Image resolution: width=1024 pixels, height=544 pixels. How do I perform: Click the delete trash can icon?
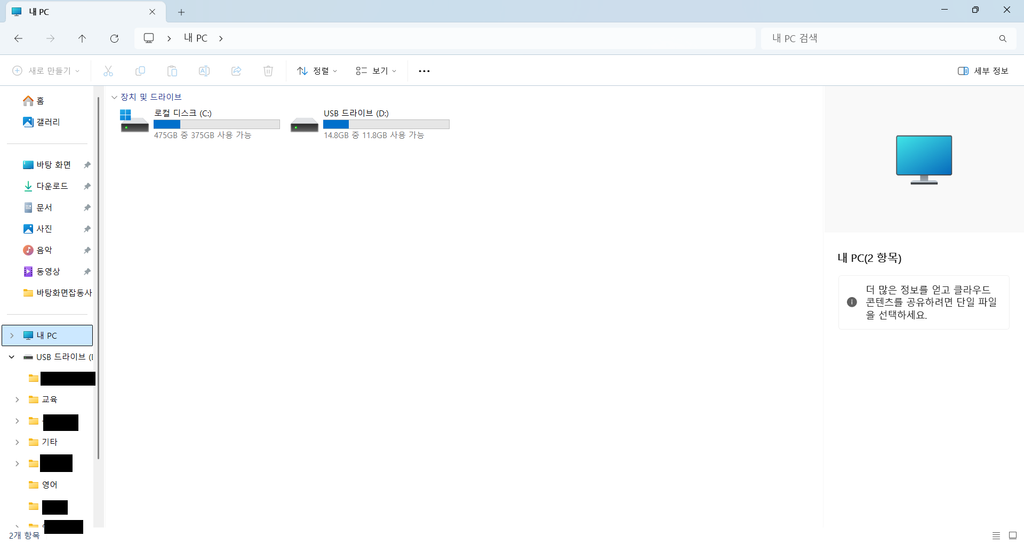268,71
